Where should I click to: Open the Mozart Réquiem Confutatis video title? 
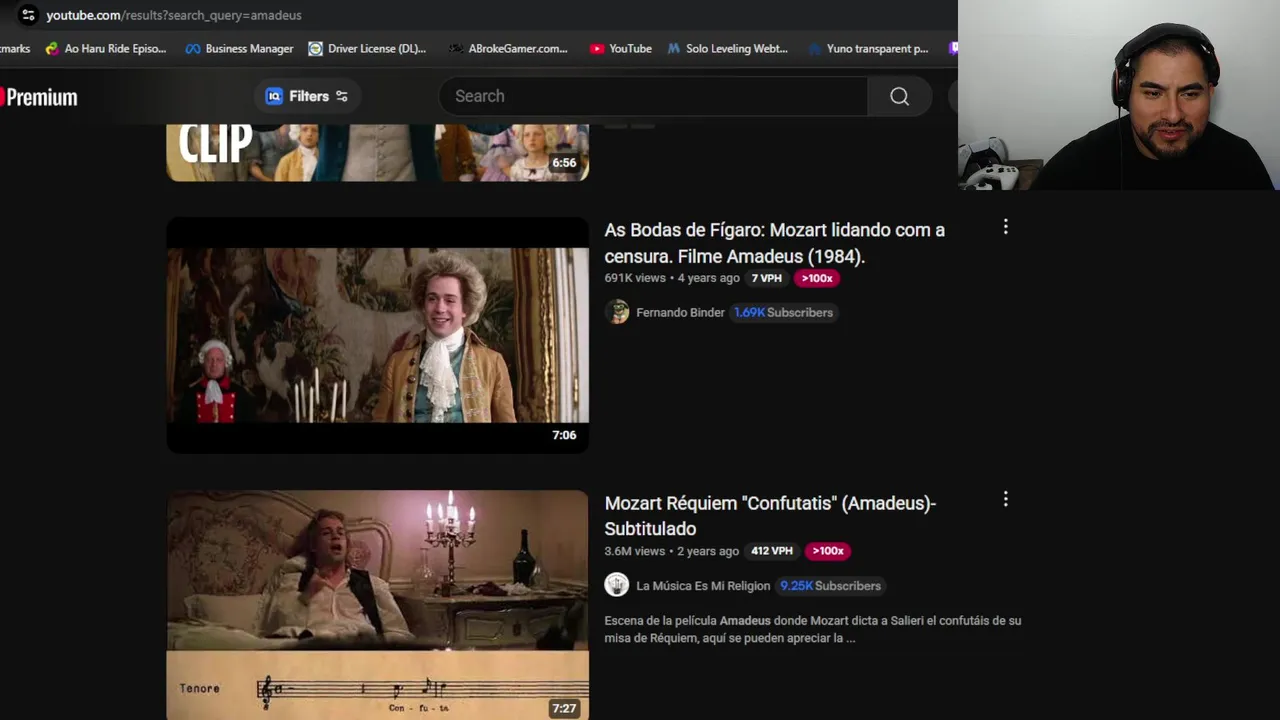(770, 516)
